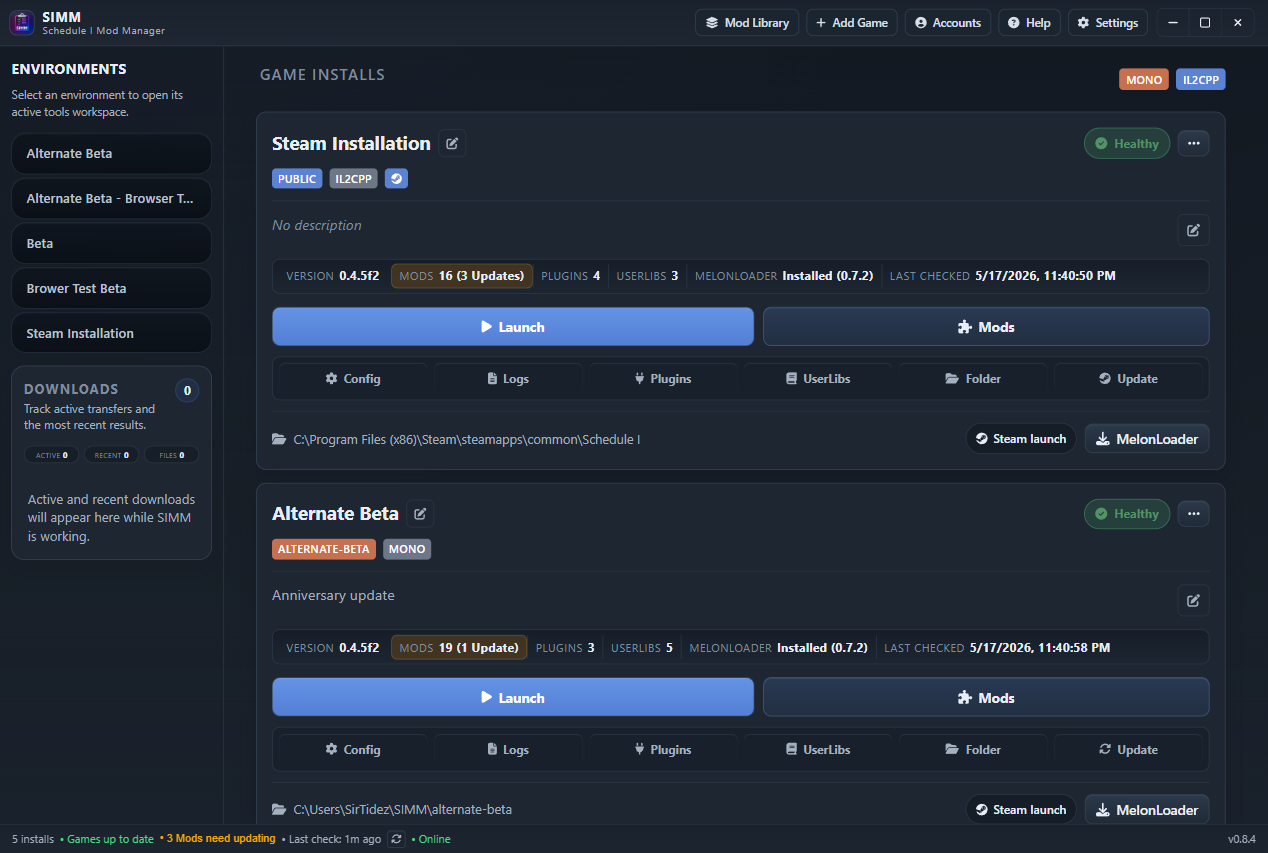Open the Help page
This screenshot has width=1268, height=853.
(x=1029, y=23)
